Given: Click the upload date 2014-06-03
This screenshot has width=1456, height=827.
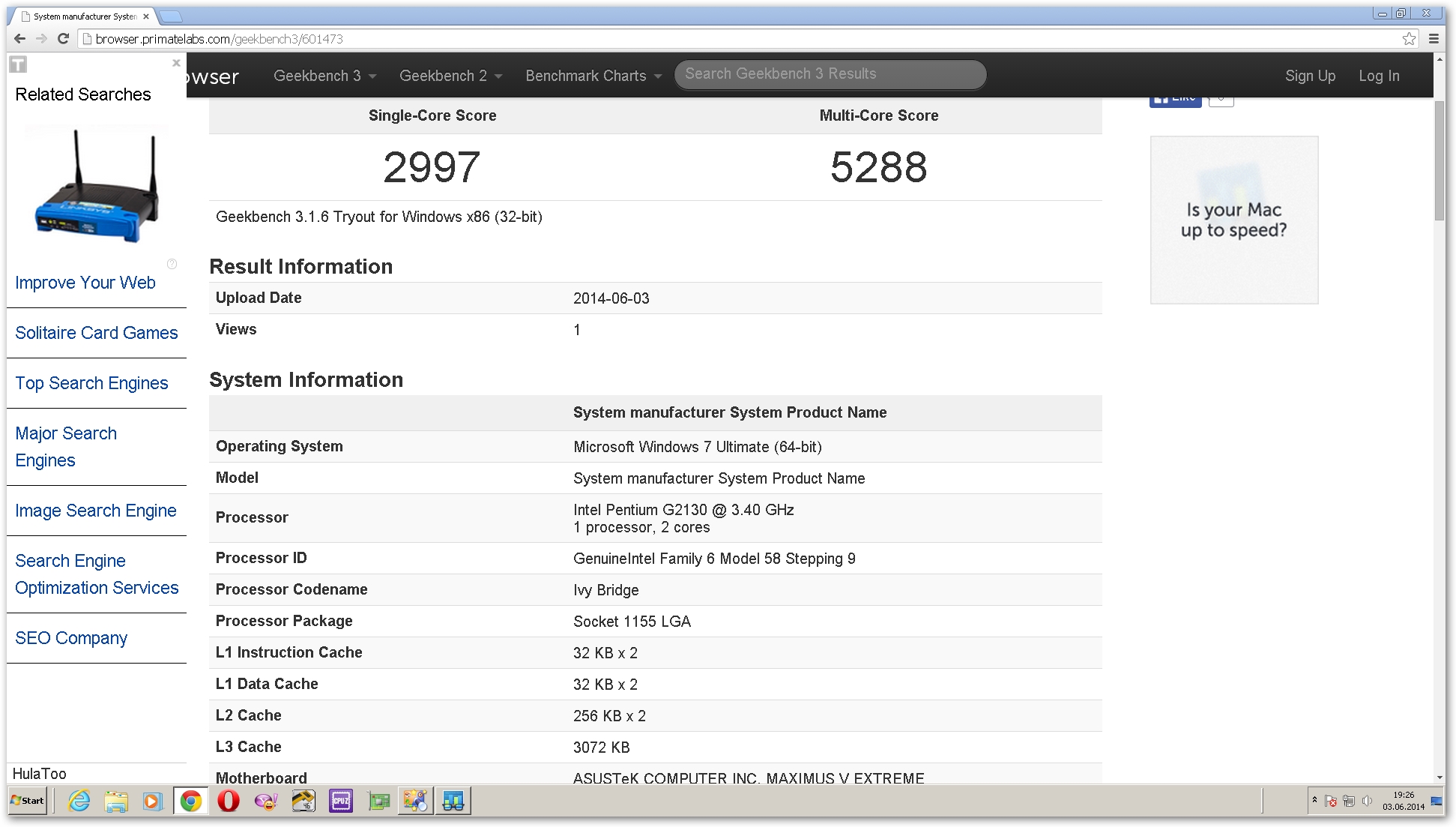Looking at the screenshot, I should point(611,298).
